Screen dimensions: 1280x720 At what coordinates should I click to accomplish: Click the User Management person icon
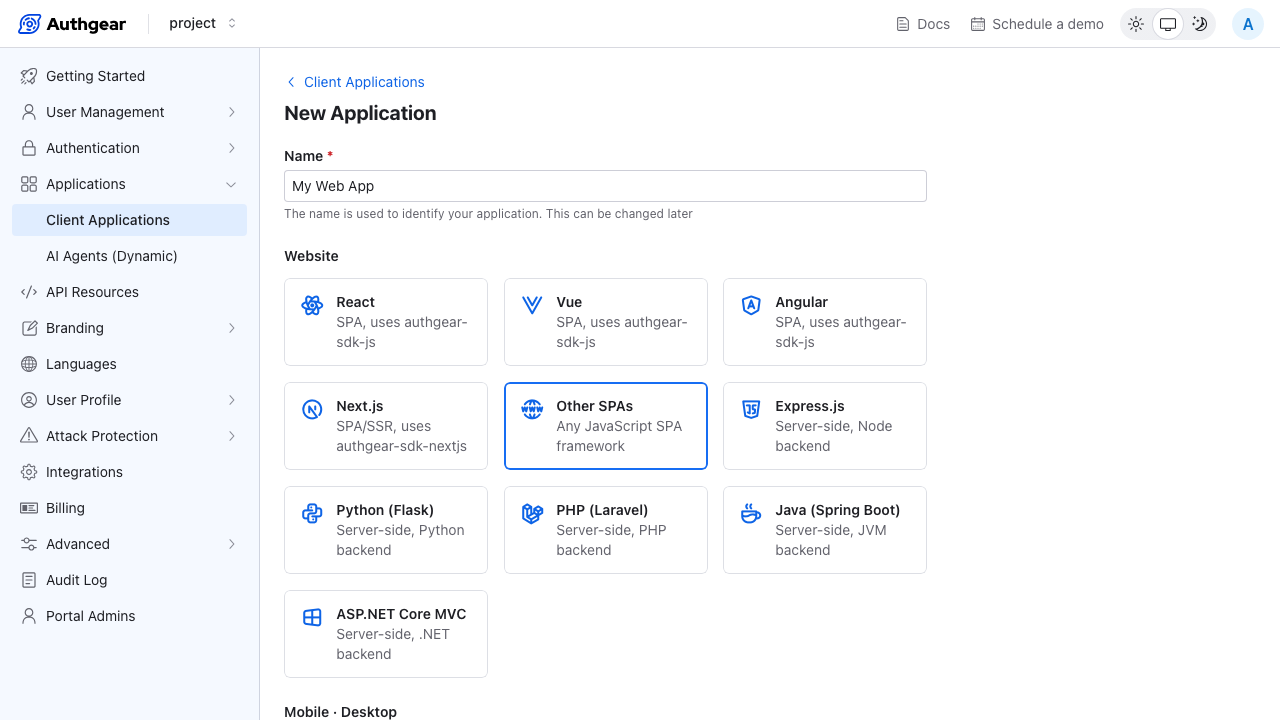pyautogui.click(x=29, y=112)
